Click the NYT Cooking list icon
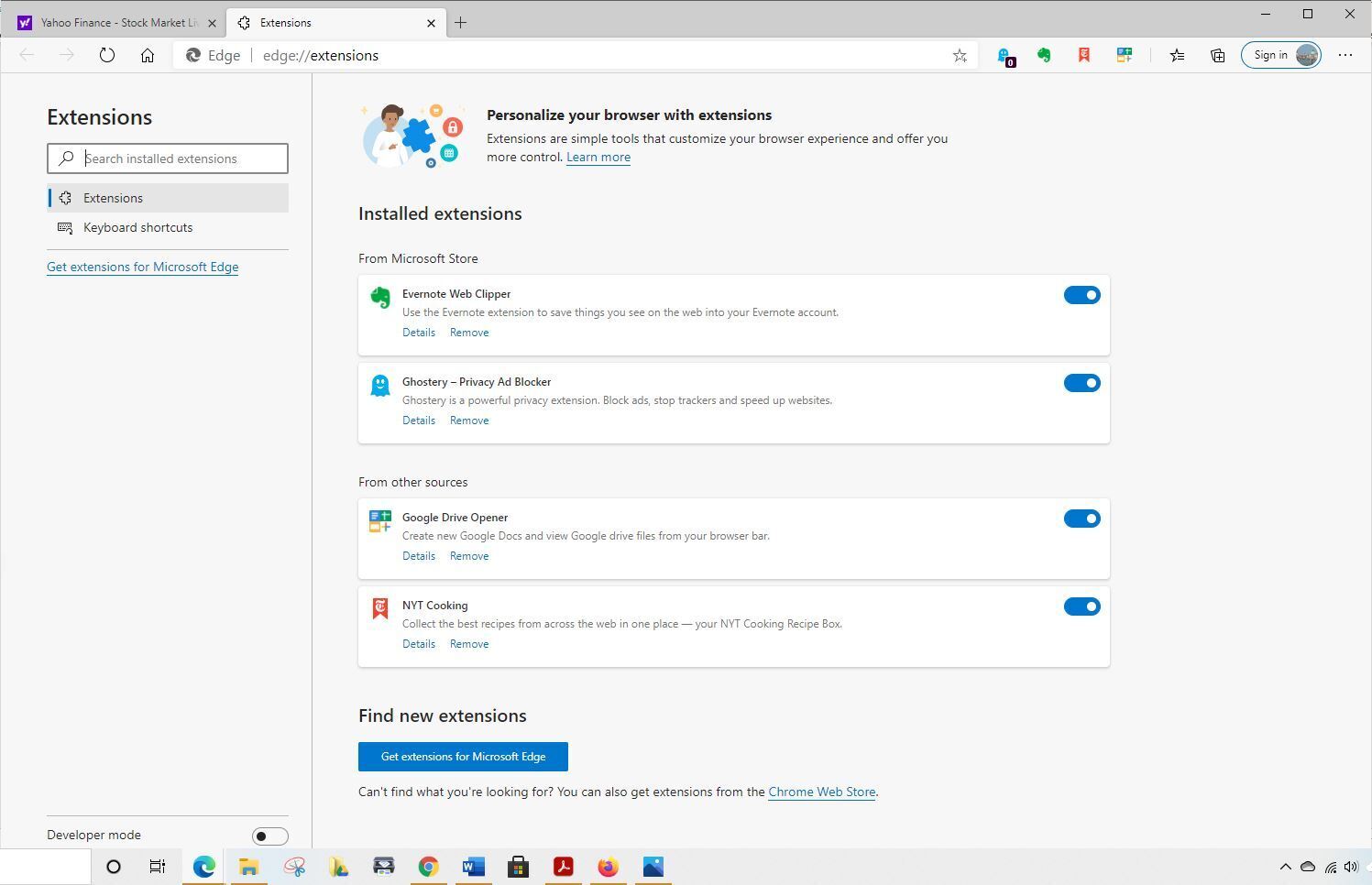This screenshot has height=885, width=1372. click(380, 609)
